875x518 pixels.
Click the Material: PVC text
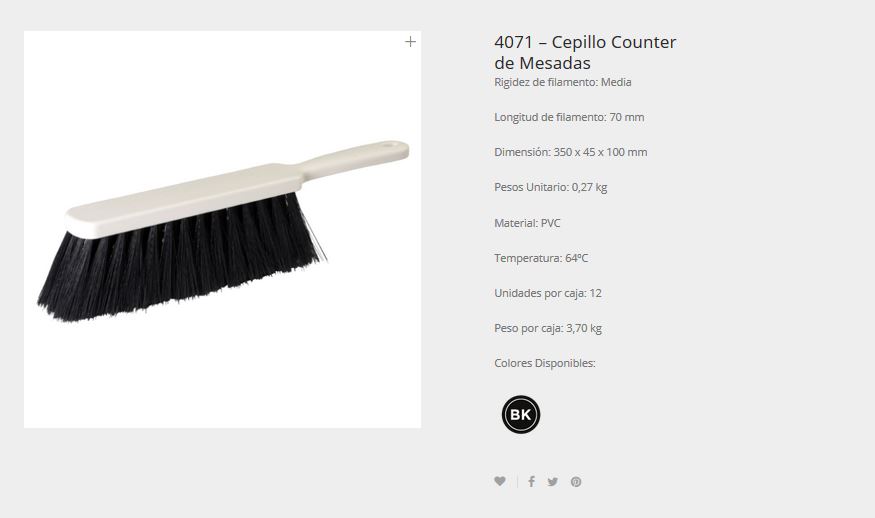click(527, 223)
